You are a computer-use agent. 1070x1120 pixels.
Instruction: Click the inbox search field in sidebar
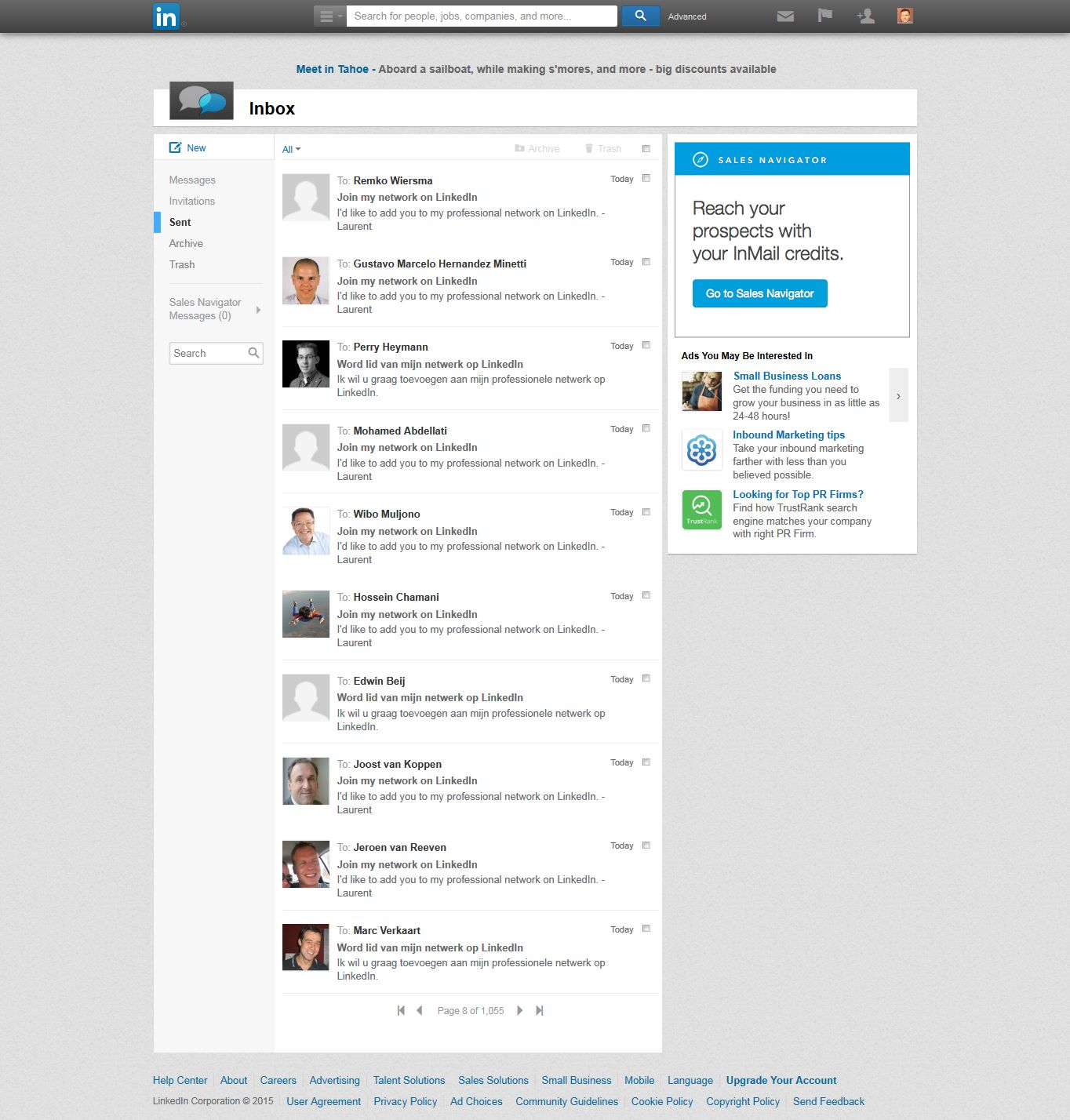click(x=209, y=354)
